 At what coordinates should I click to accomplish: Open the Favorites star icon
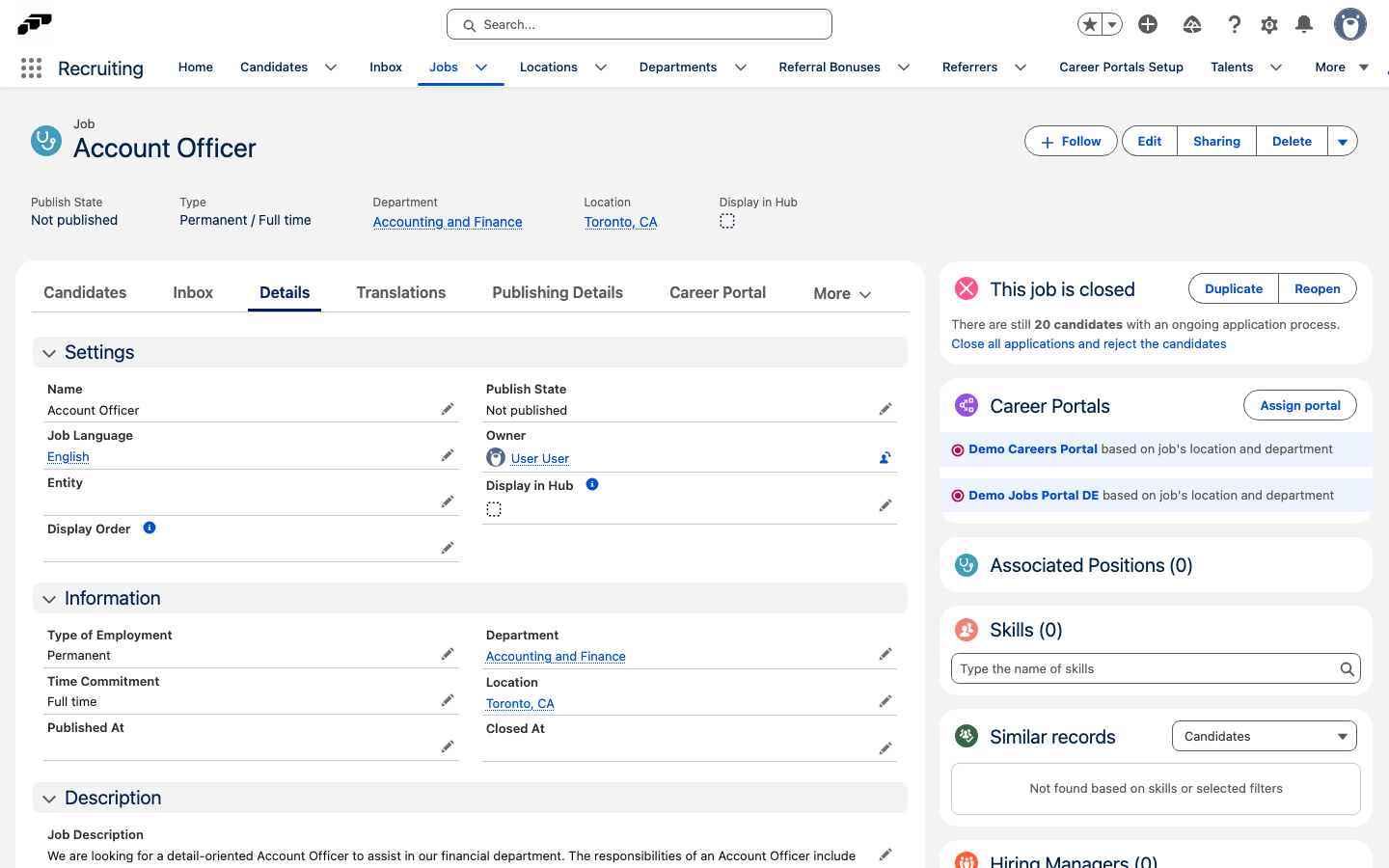[x=1090, y=24]
